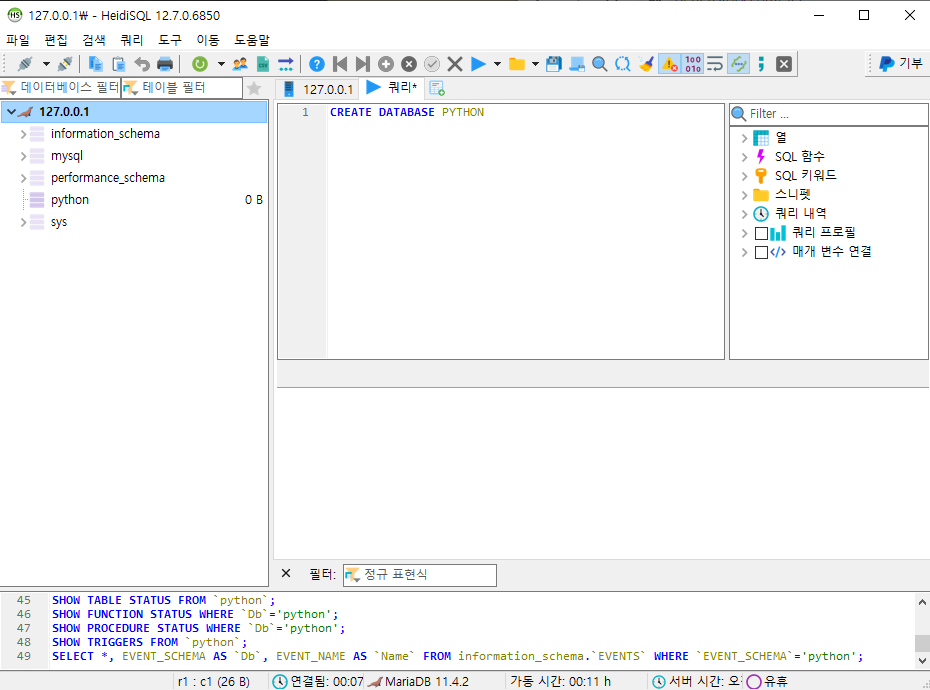930x690 pixels.
Task: Click the helper Filter search box
Action: click(829, 113)
